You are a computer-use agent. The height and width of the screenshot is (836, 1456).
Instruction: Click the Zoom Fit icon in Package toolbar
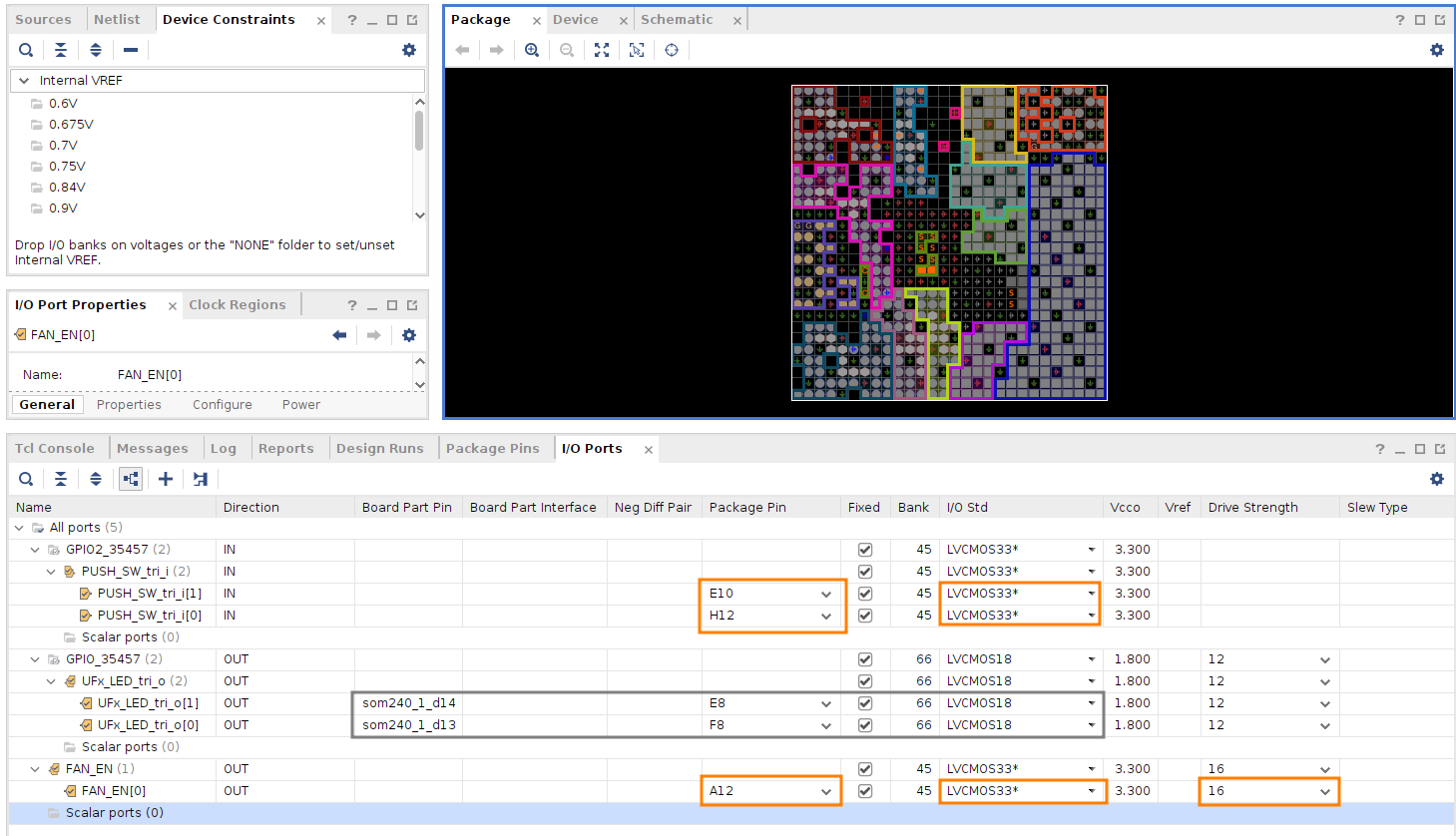point(602,50)
